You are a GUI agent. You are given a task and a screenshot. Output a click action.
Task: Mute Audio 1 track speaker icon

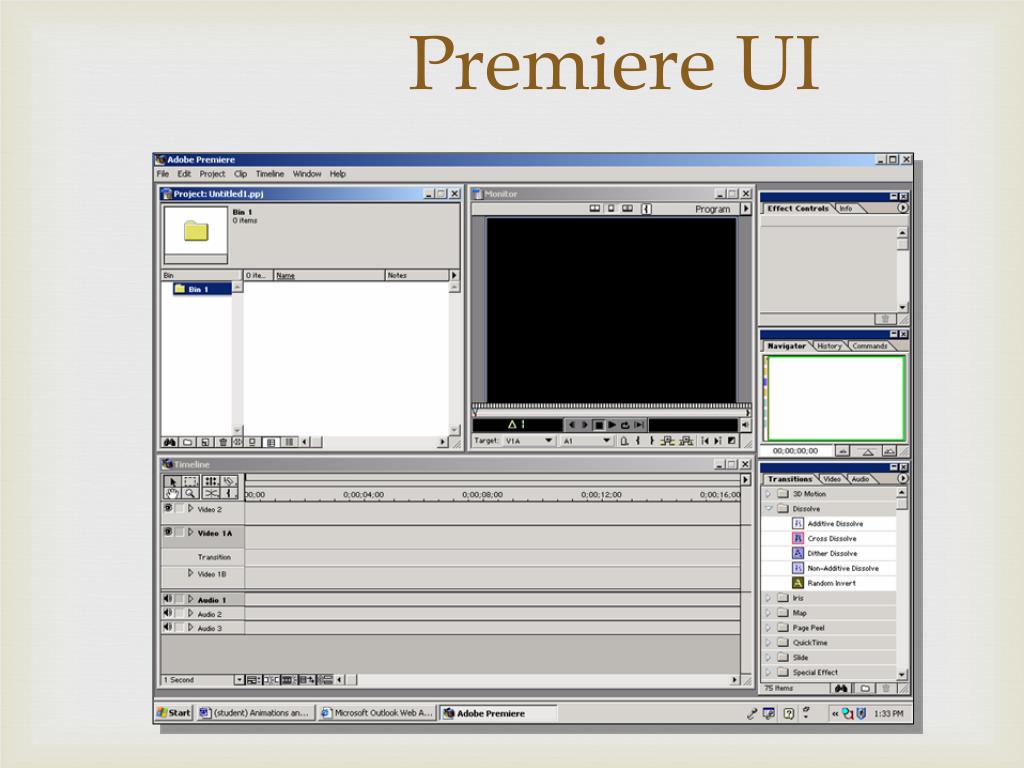pyautogui.click(x=168, y=599)
